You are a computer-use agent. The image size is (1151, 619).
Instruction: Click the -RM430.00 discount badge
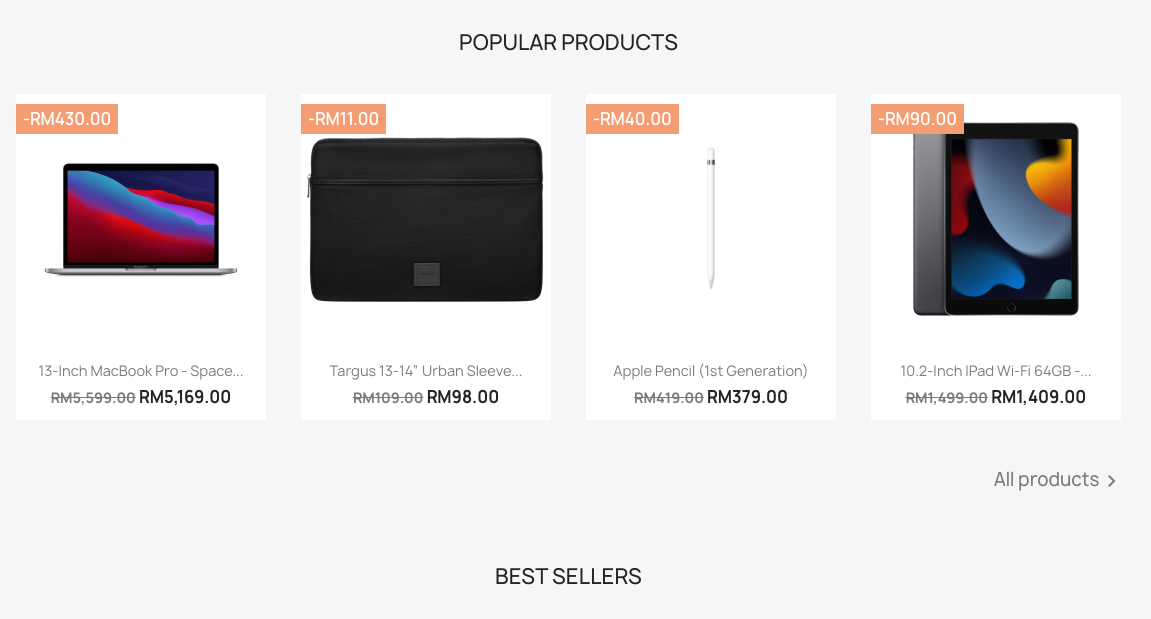pos(67,119)
